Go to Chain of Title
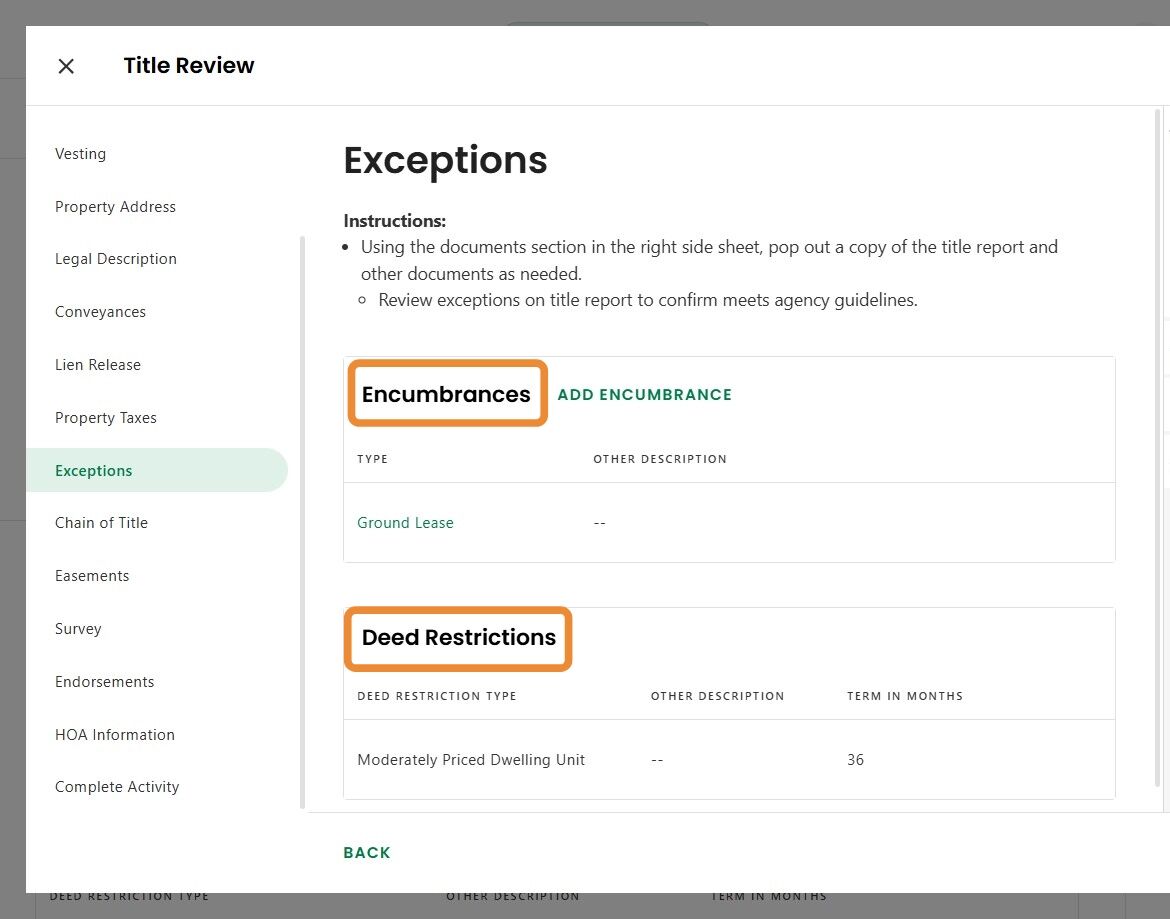This screenshot has height=919, width=1170. pyautogui.click(x=101, y=523)
